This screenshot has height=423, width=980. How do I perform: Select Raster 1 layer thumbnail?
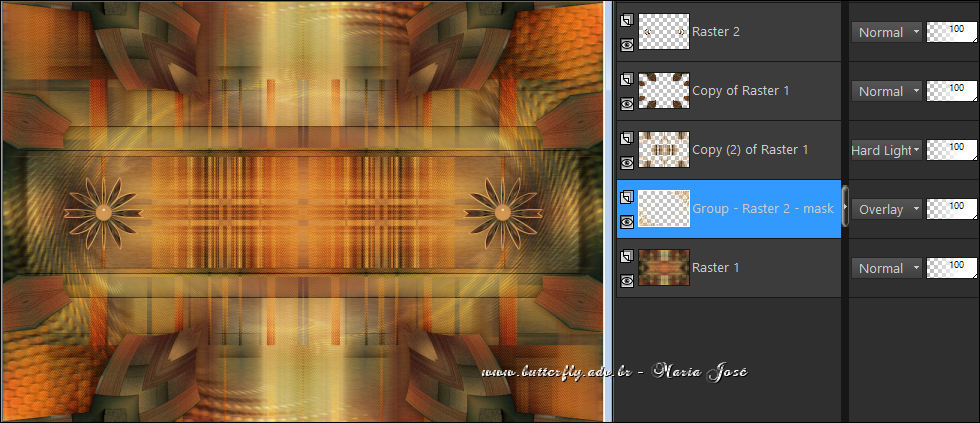664,267
